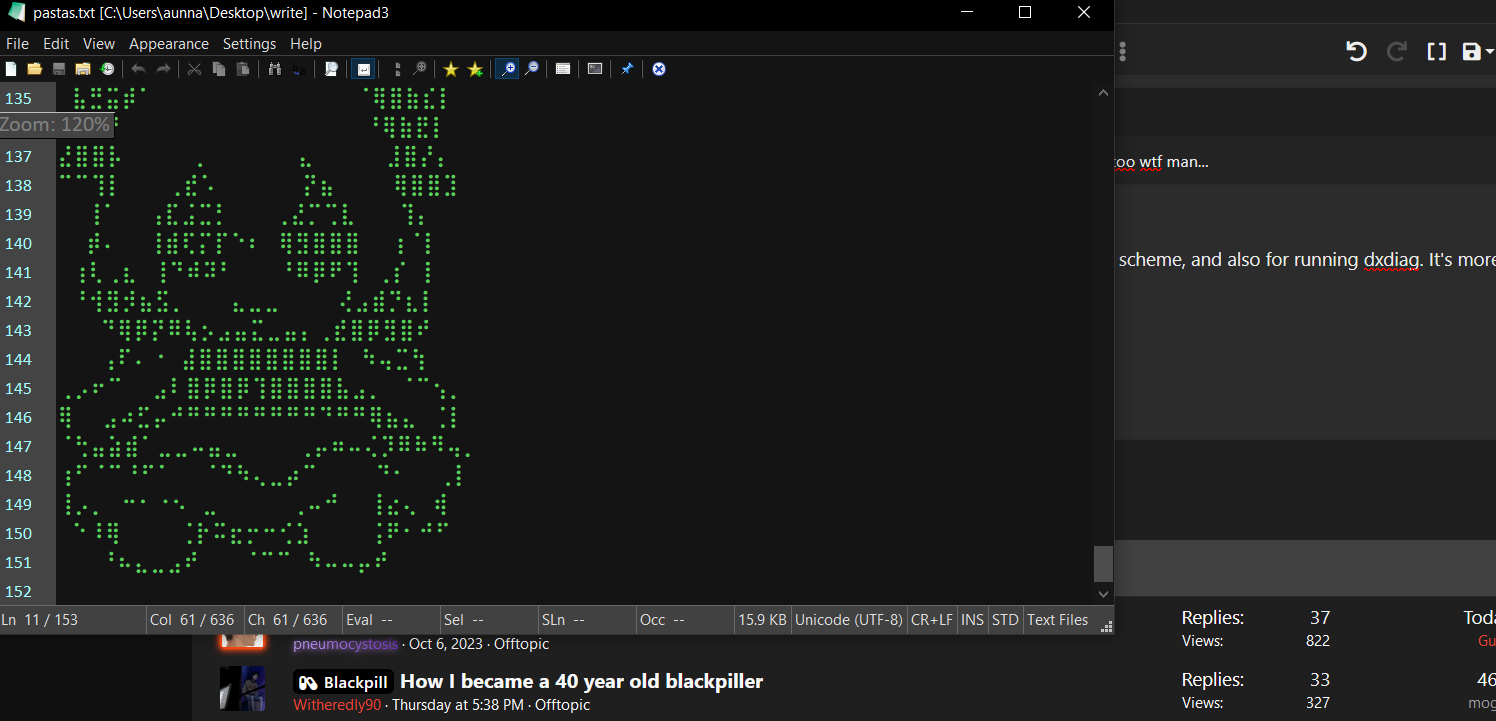Viewport: 1496px width, 721px height.
Task: Click the Notepad3 scroll up arrow
Action: pyautogui.click(x=1103, y=93)
